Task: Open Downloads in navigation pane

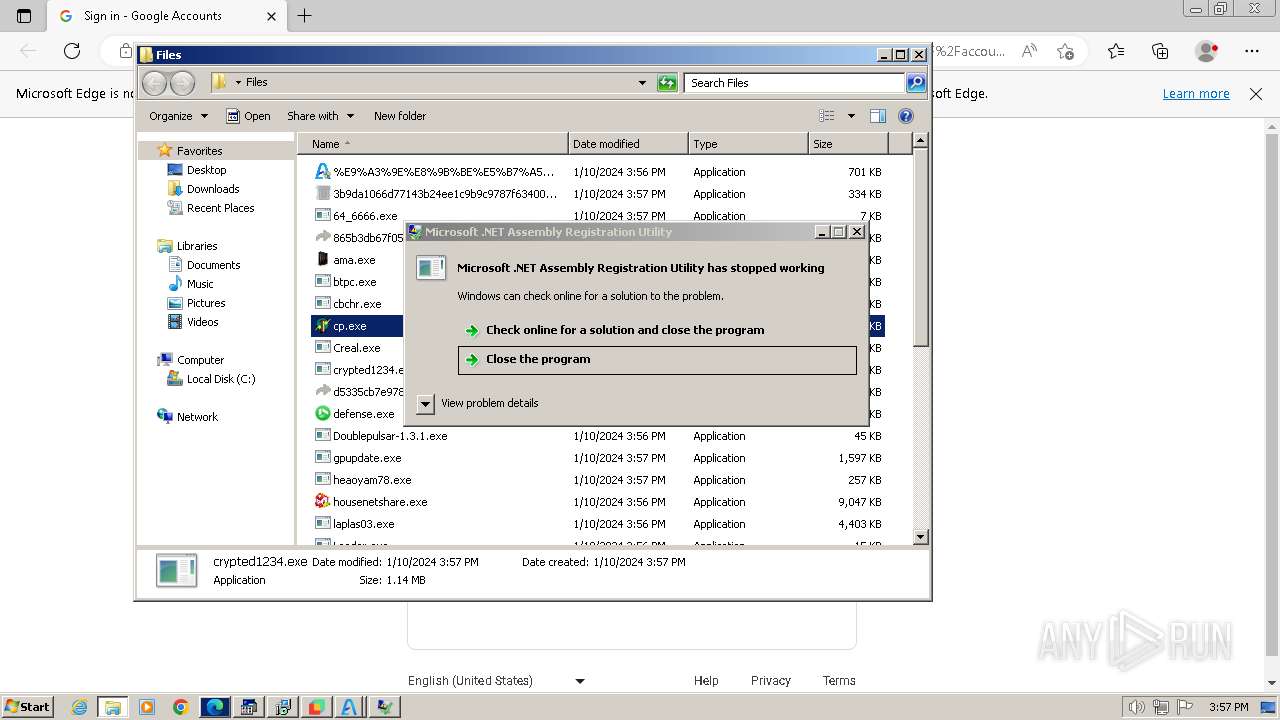Action: [213, 189]
